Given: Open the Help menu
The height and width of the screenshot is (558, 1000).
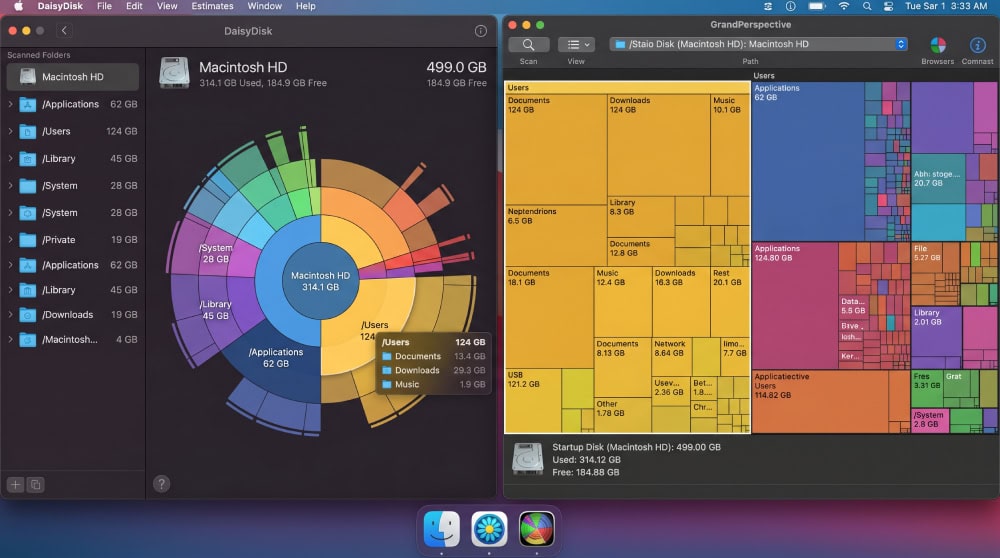Looking at the screenshot, I should pyautogui.click(x=305, y=6).
